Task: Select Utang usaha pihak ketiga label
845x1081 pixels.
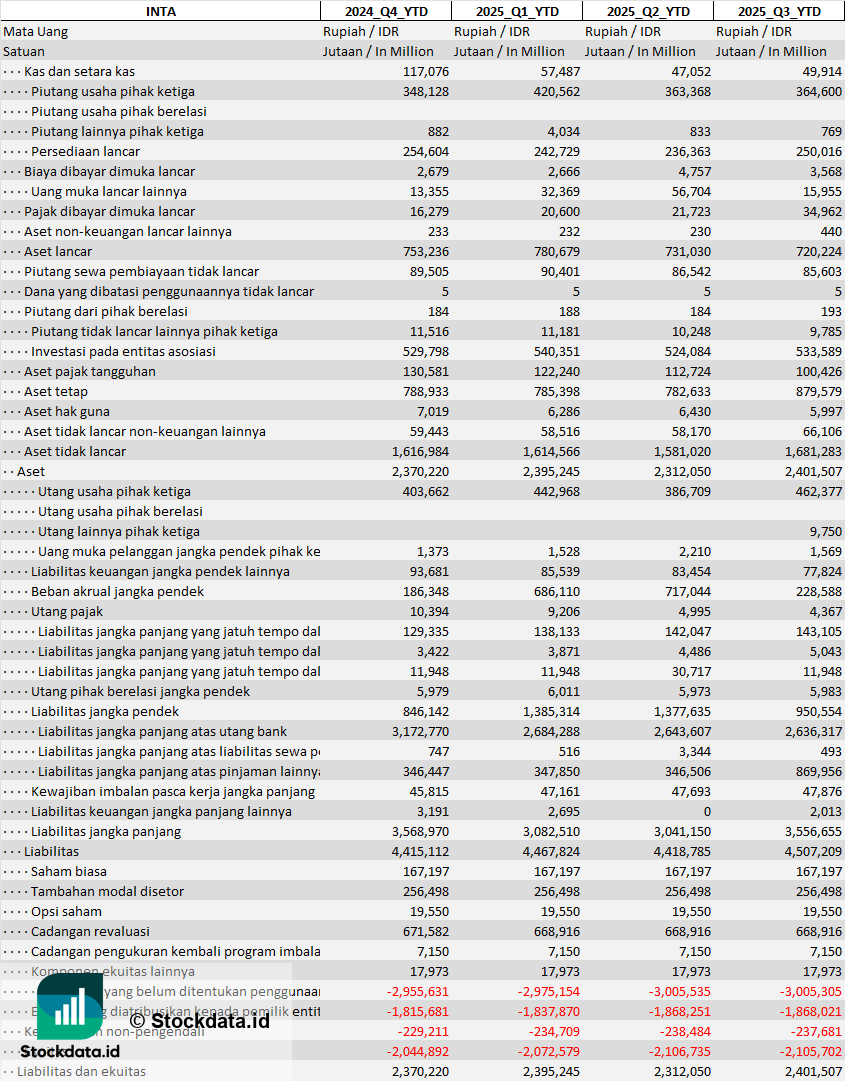Action: [x=114, y=492]
